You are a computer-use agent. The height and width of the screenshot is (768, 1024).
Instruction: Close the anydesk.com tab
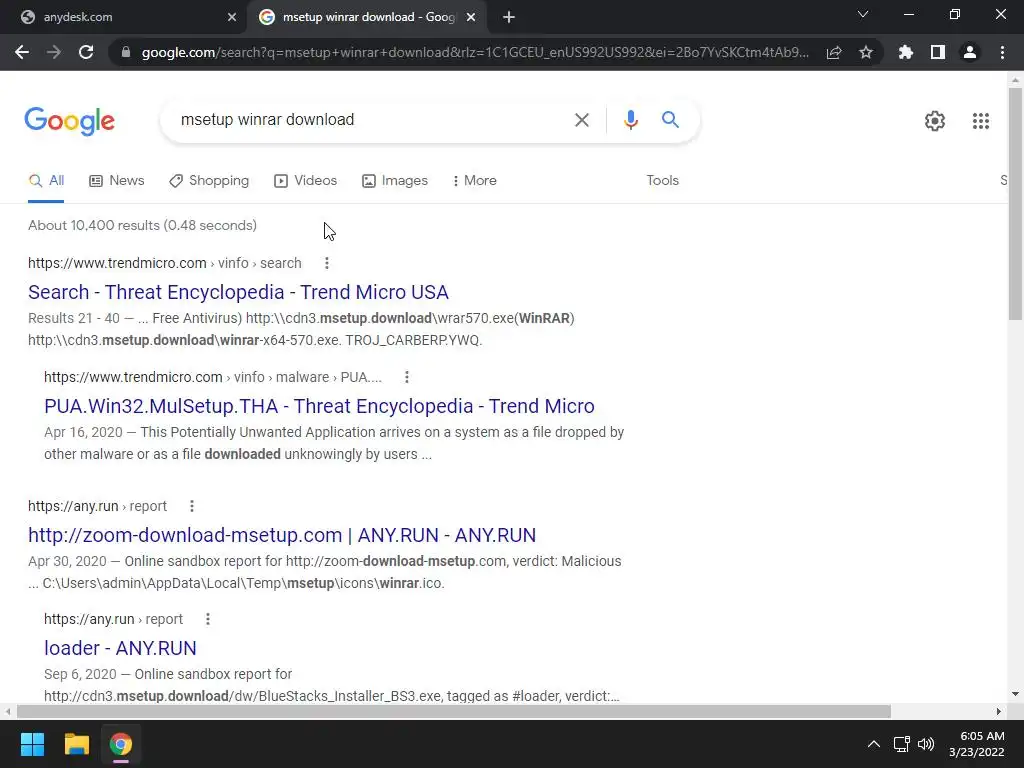232,17
